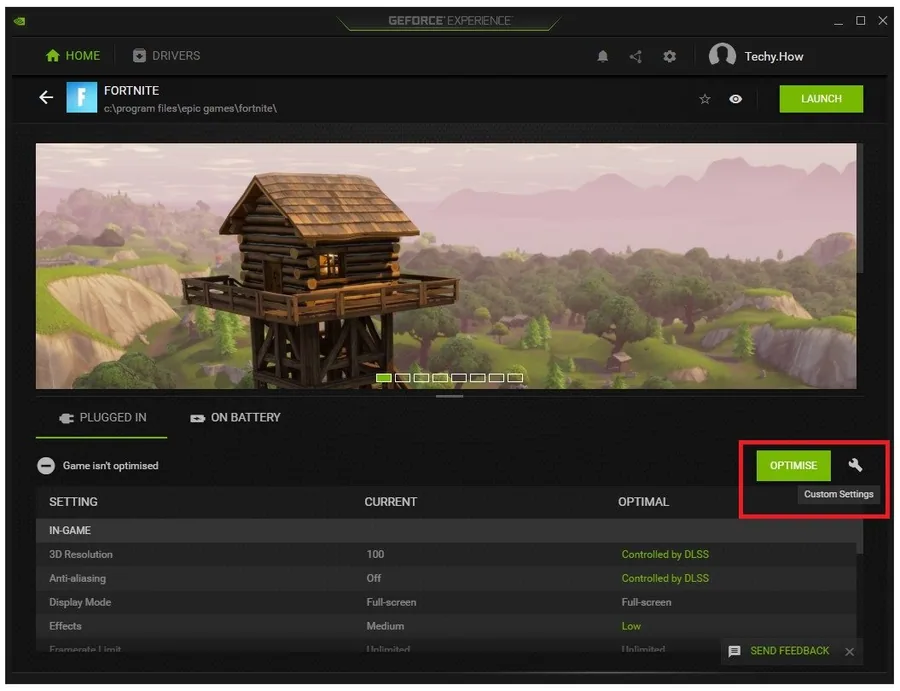The width and height of the screenshot is (900, 691).
Task: Click the CURRENT column header
Action: coord(391,502)
